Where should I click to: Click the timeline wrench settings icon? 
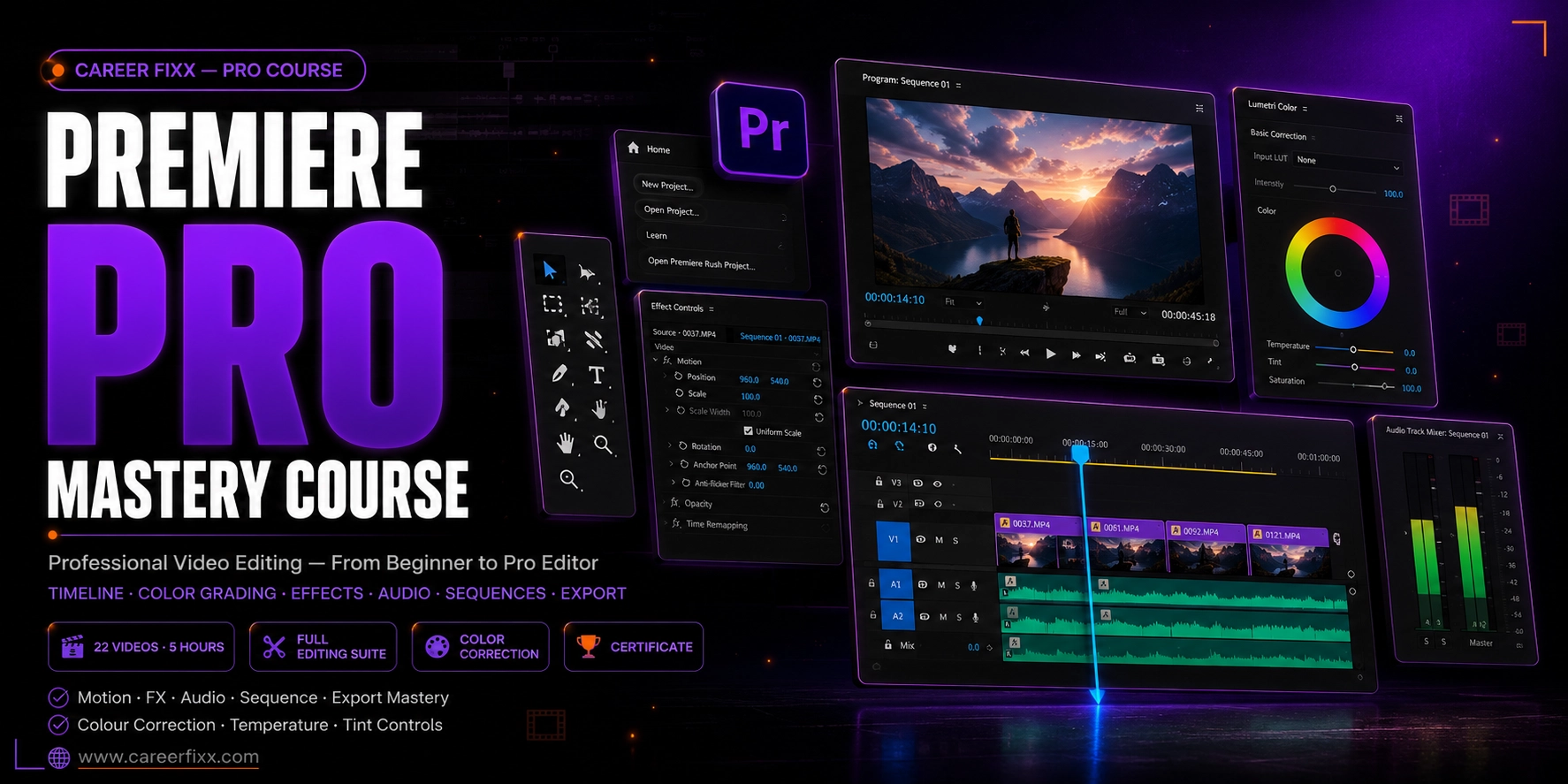click(x=957, y=449)
